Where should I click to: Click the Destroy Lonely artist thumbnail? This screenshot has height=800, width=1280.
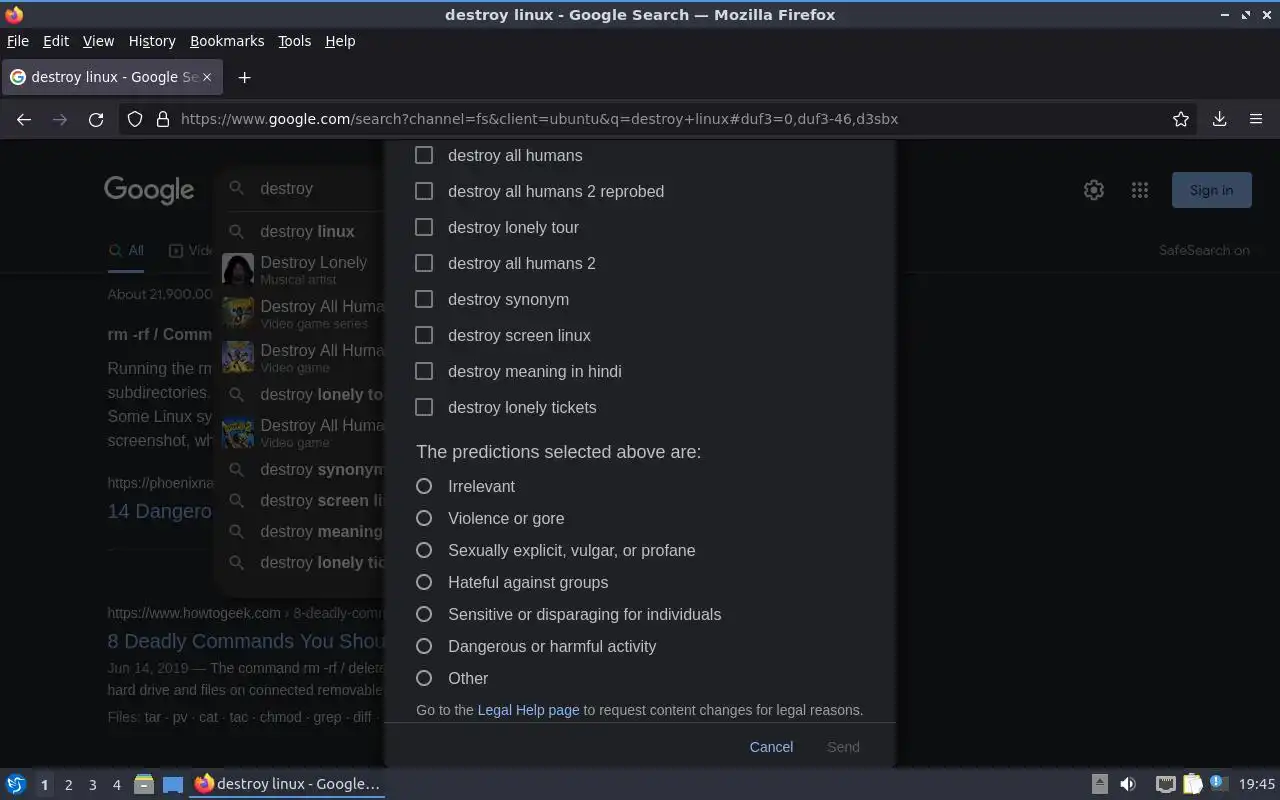coord(238,270)
